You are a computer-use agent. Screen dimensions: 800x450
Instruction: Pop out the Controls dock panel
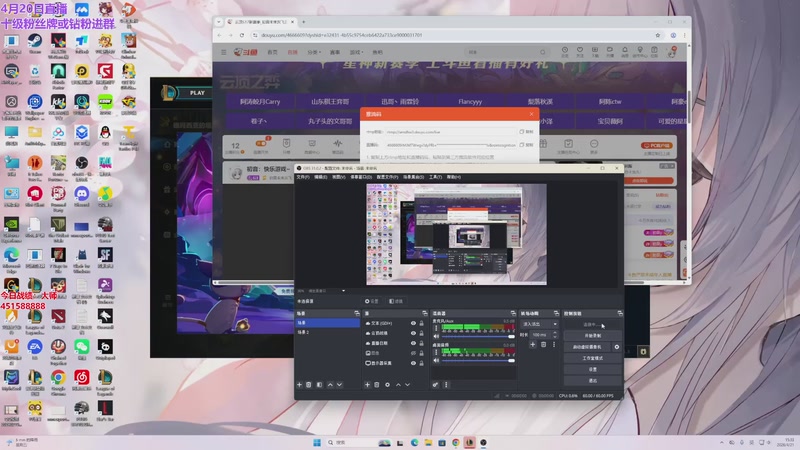[x=620, y=313]
